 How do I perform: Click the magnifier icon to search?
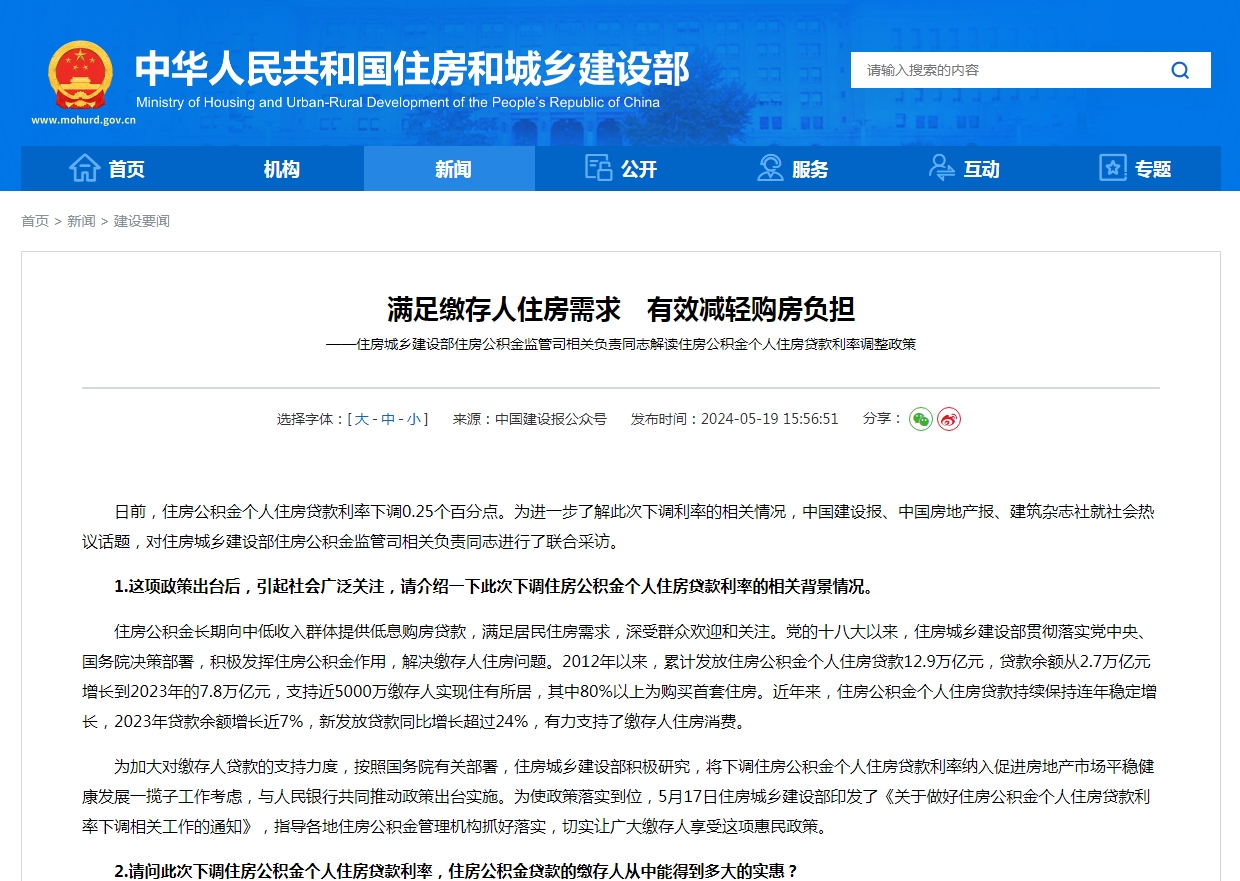(x=1180, y=70)
